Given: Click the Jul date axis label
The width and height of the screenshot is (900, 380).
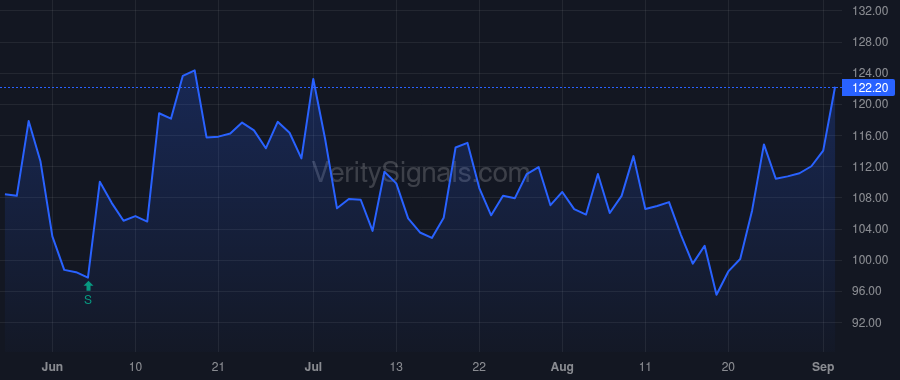Looking at the screenshot, I should (x=313, y=367).
